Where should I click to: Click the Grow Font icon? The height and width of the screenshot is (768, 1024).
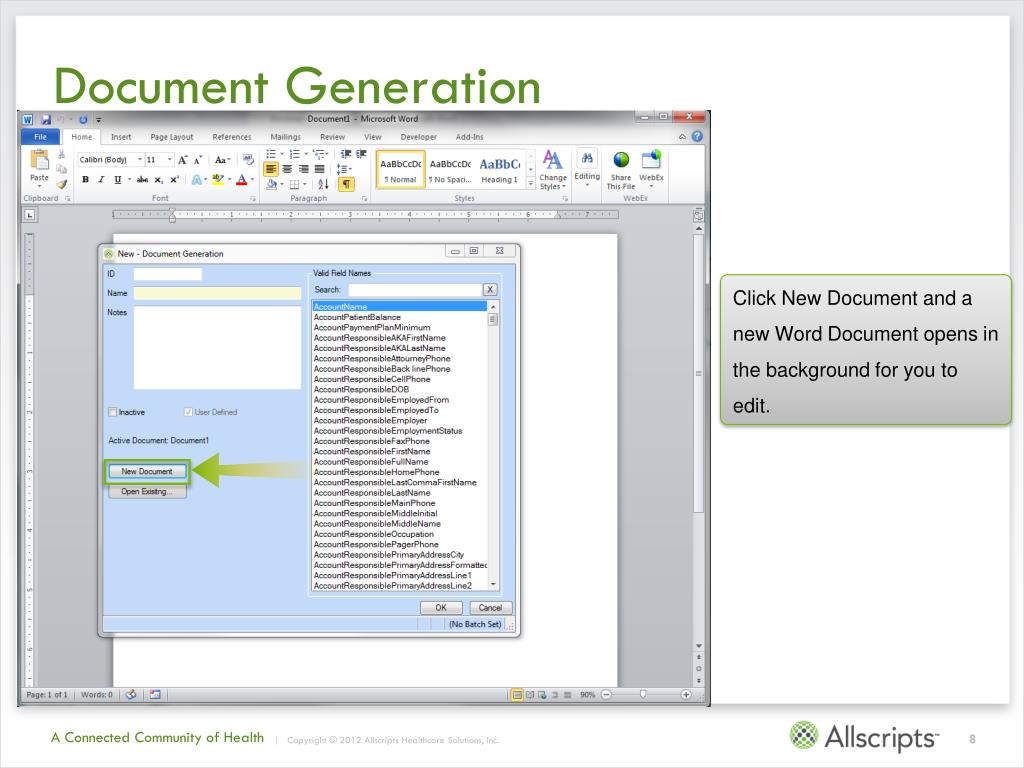click(183, 160)
